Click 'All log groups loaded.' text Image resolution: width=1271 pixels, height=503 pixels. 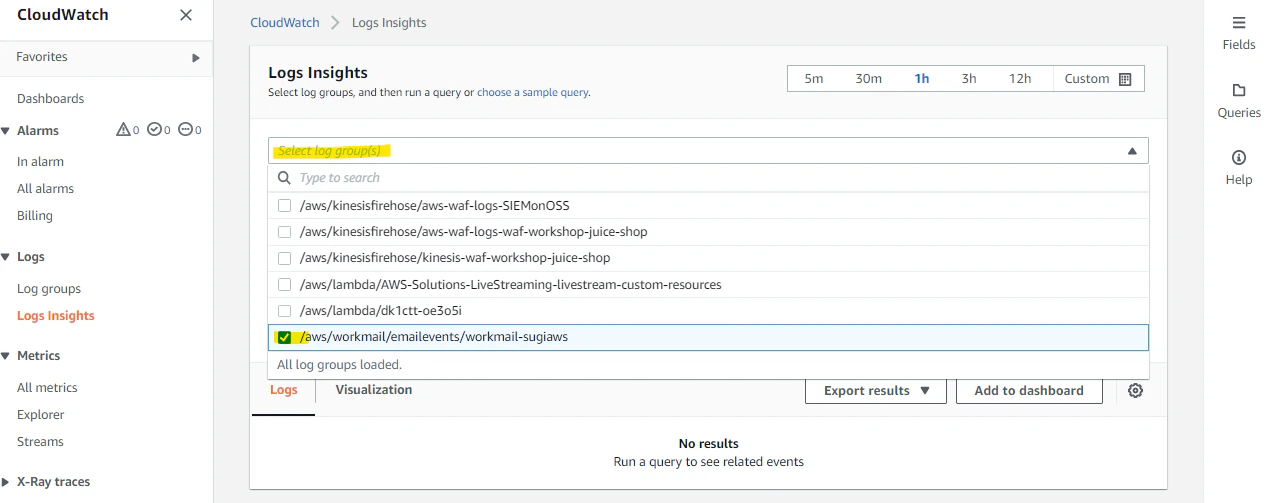point(339,365)
